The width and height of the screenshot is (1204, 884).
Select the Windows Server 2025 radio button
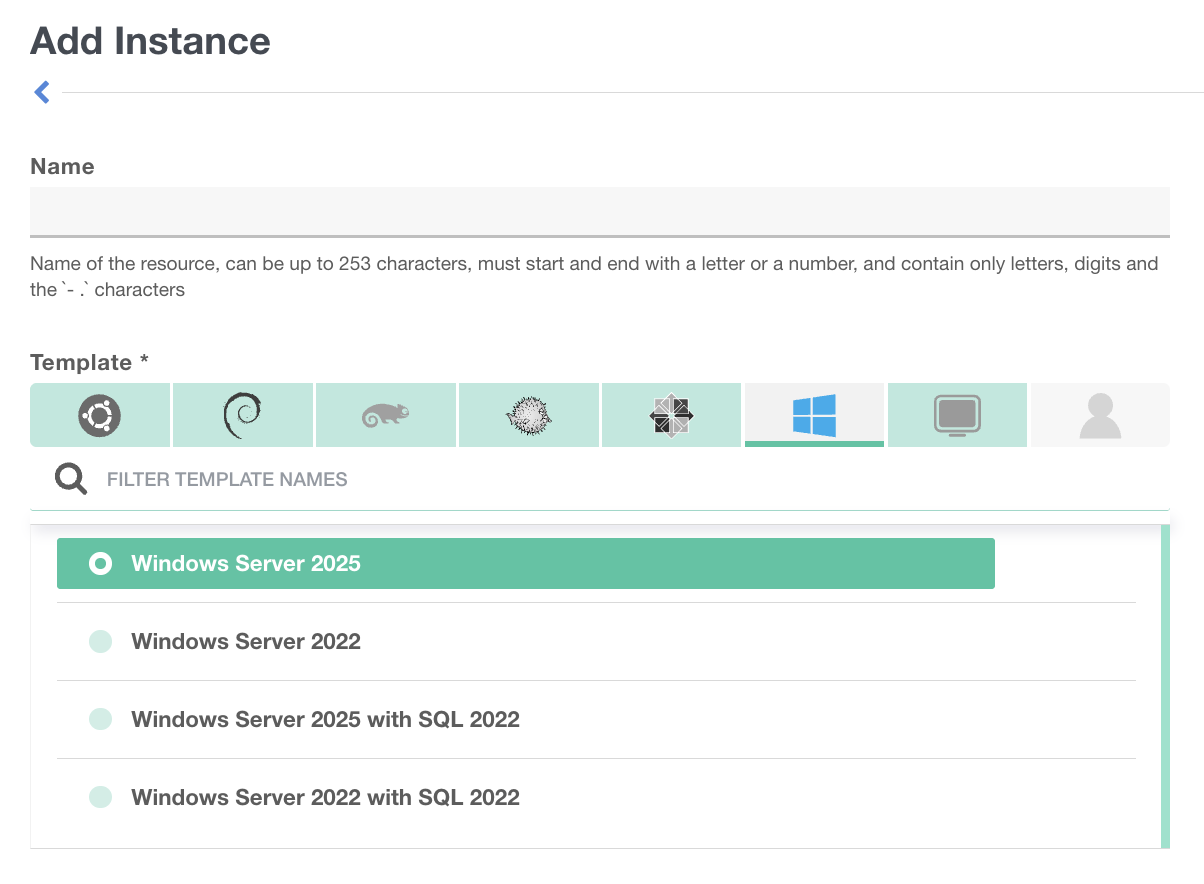(x=100, y=564)
